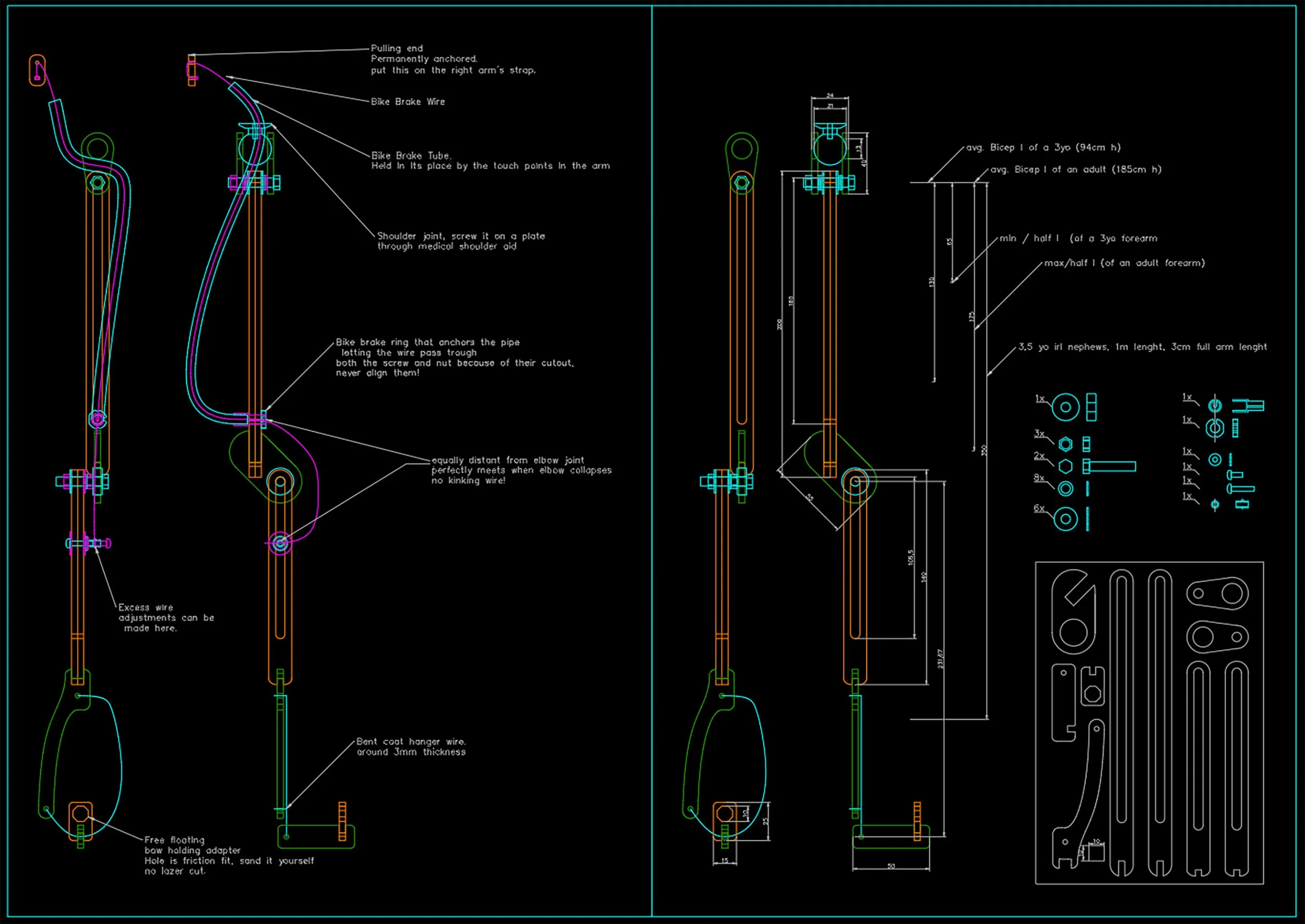Click the large washer symbol labeled 6x
The height and width of the screenshot is (924, 1305).
point(1065,519)
